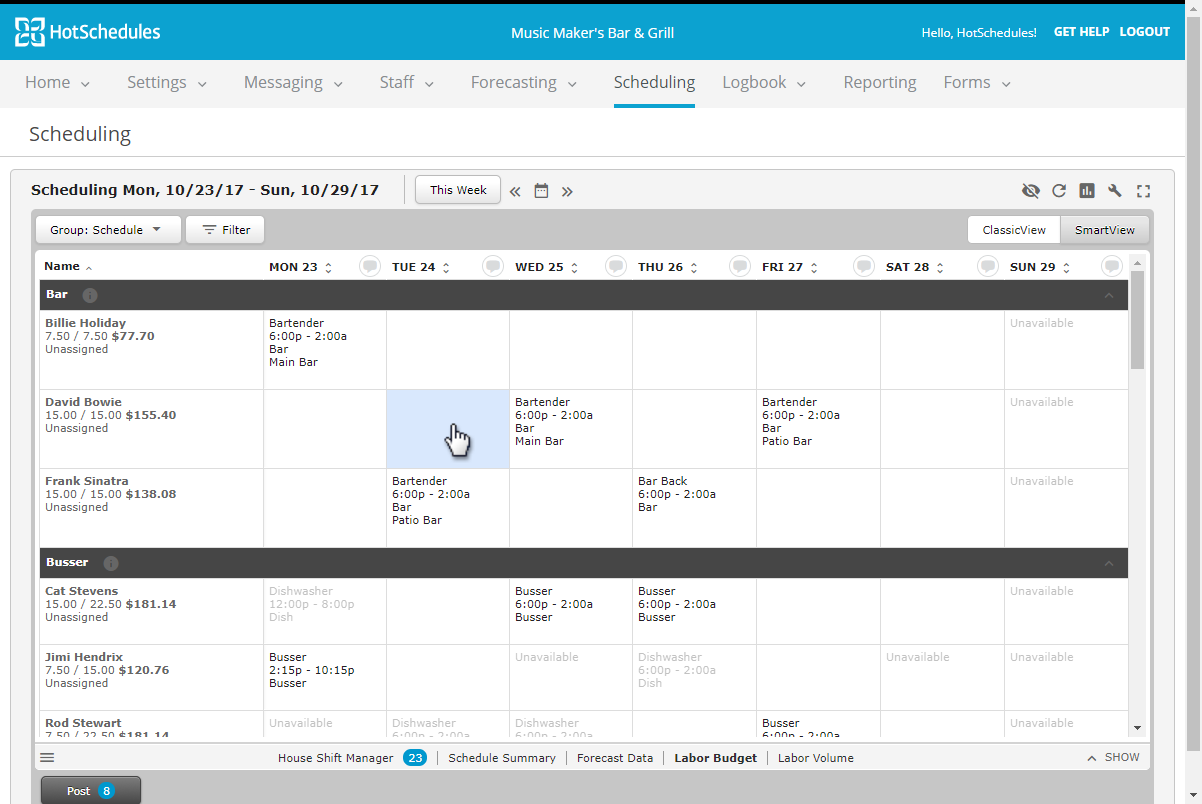This screenshot has height=804, width=1202.
Task: Sort by THU 26 column arrows
Action: [694, 268]
